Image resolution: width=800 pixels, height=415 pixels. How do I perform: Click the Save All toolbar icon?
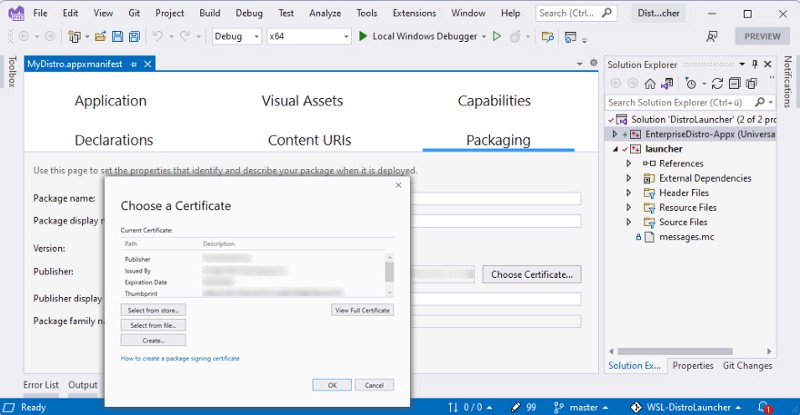134,36
